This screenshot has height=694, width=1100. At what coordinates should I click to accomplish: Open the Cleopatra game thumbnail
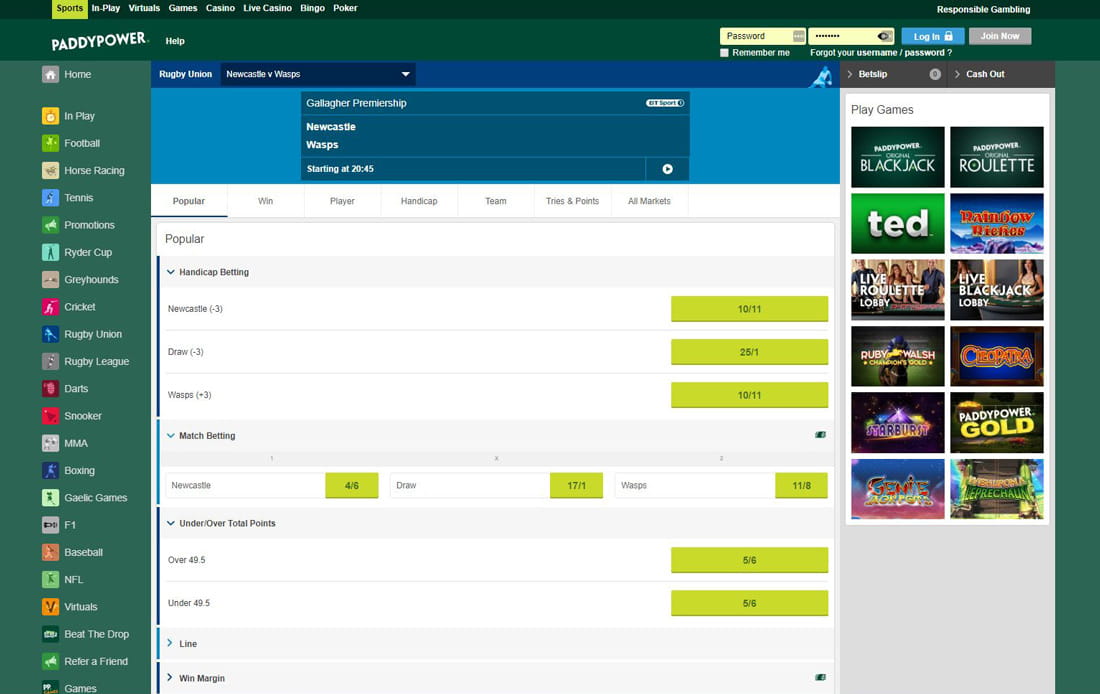(997, 356)
